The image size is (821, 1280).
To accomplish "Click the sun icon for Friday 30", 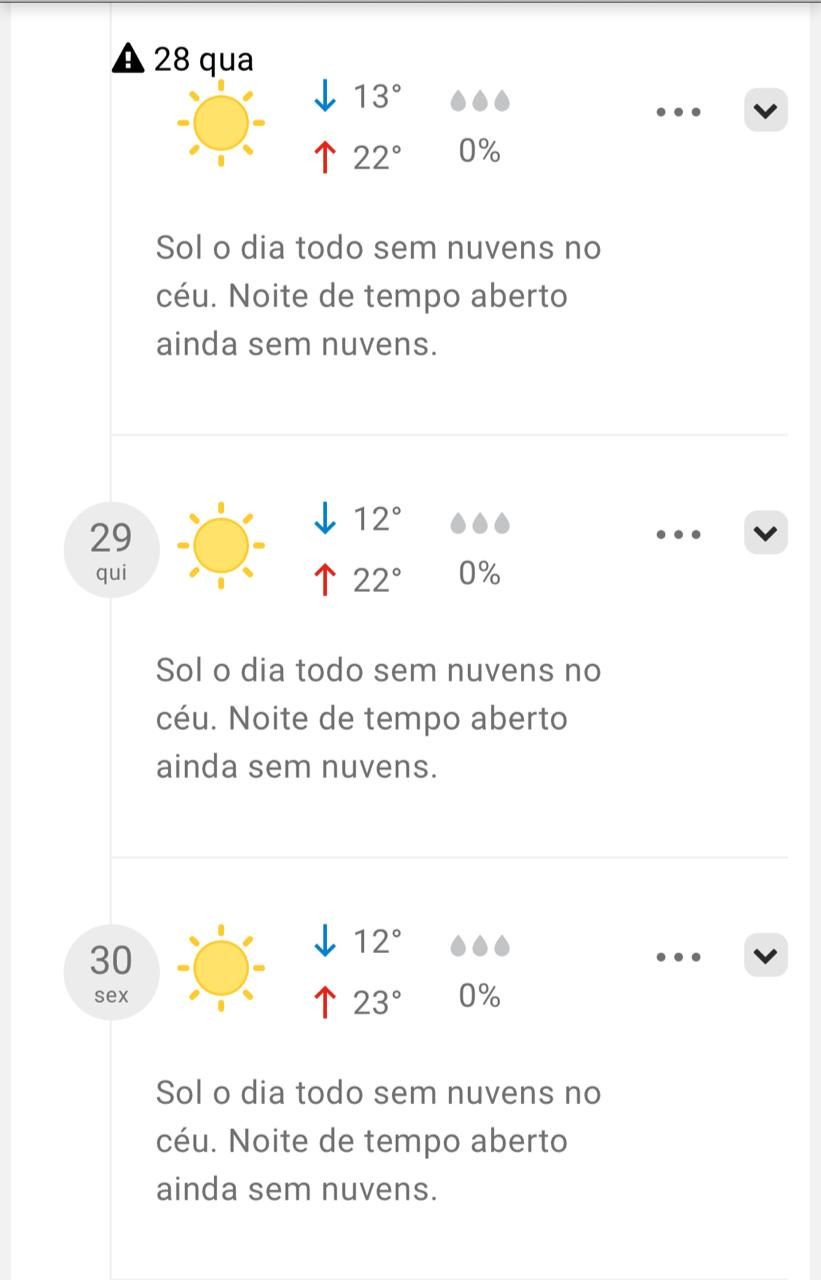I will point(221,968).
